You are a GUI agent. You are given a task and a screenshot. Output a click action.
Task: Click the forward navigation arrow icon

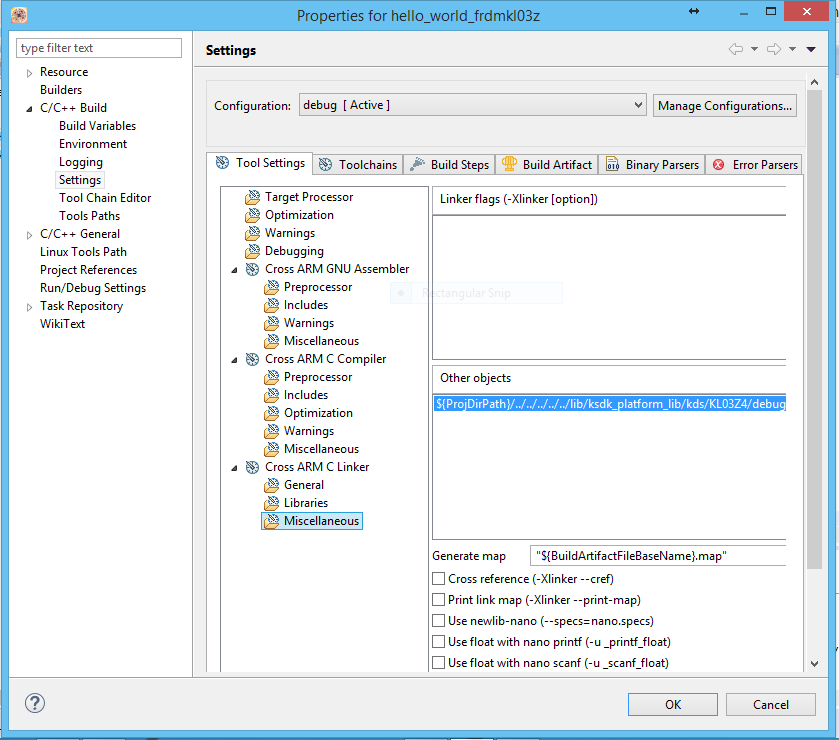click(774, 49)
